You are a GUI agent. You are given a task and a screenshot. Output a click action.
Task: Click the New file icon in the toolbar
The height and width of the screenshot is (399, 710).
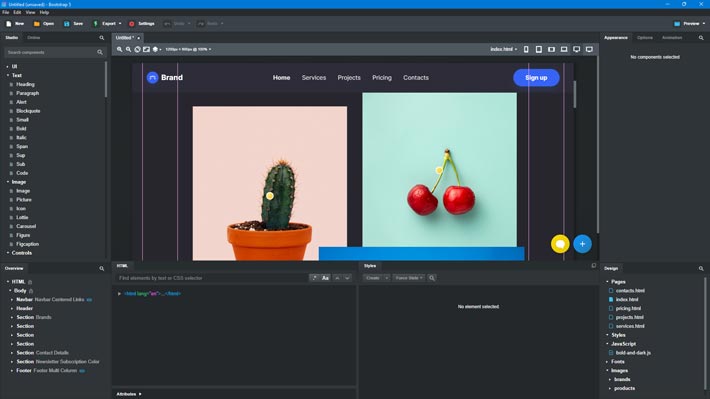[x=9, y=24]
